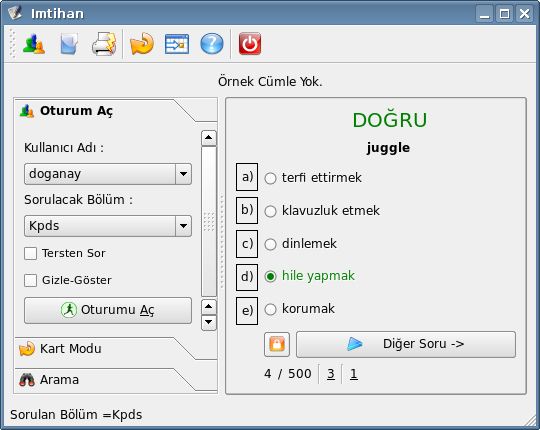Enable the Tersten Sor checkbox

click(x=31, y=253)
